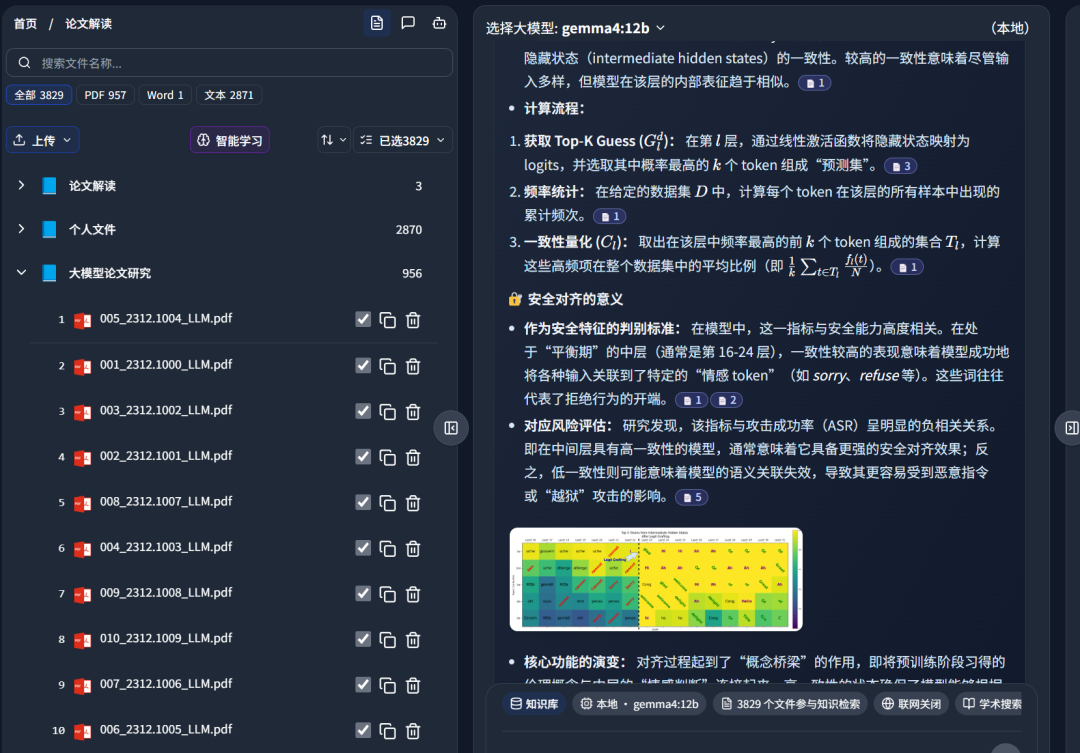Viewport: 1080px width, 753px height.
Task: Collapse the 大模型论文研究 folder
Action: click(x=21, y=273)
